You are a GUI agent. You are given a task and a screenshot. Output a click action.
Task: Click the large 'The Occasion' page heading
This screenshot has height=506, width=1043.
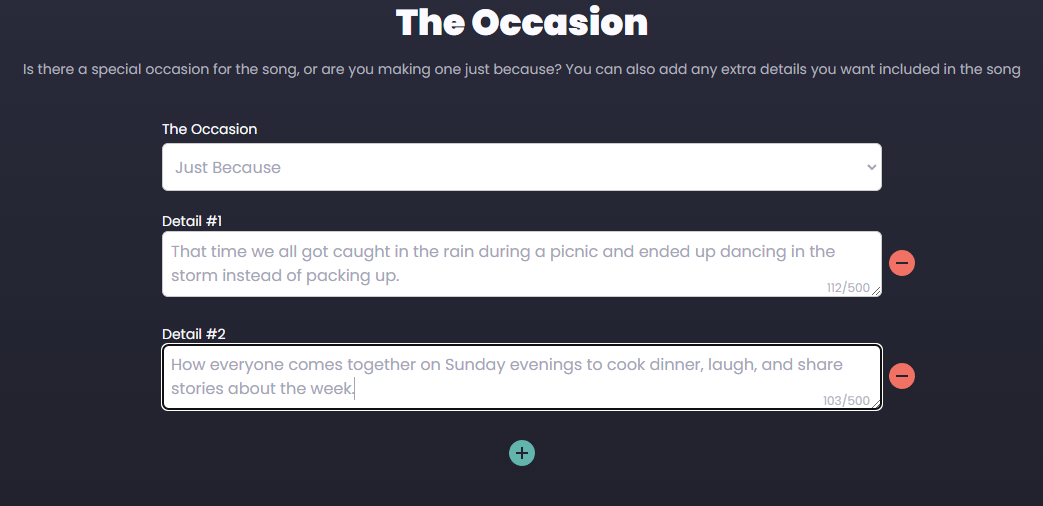pos(521,22)
